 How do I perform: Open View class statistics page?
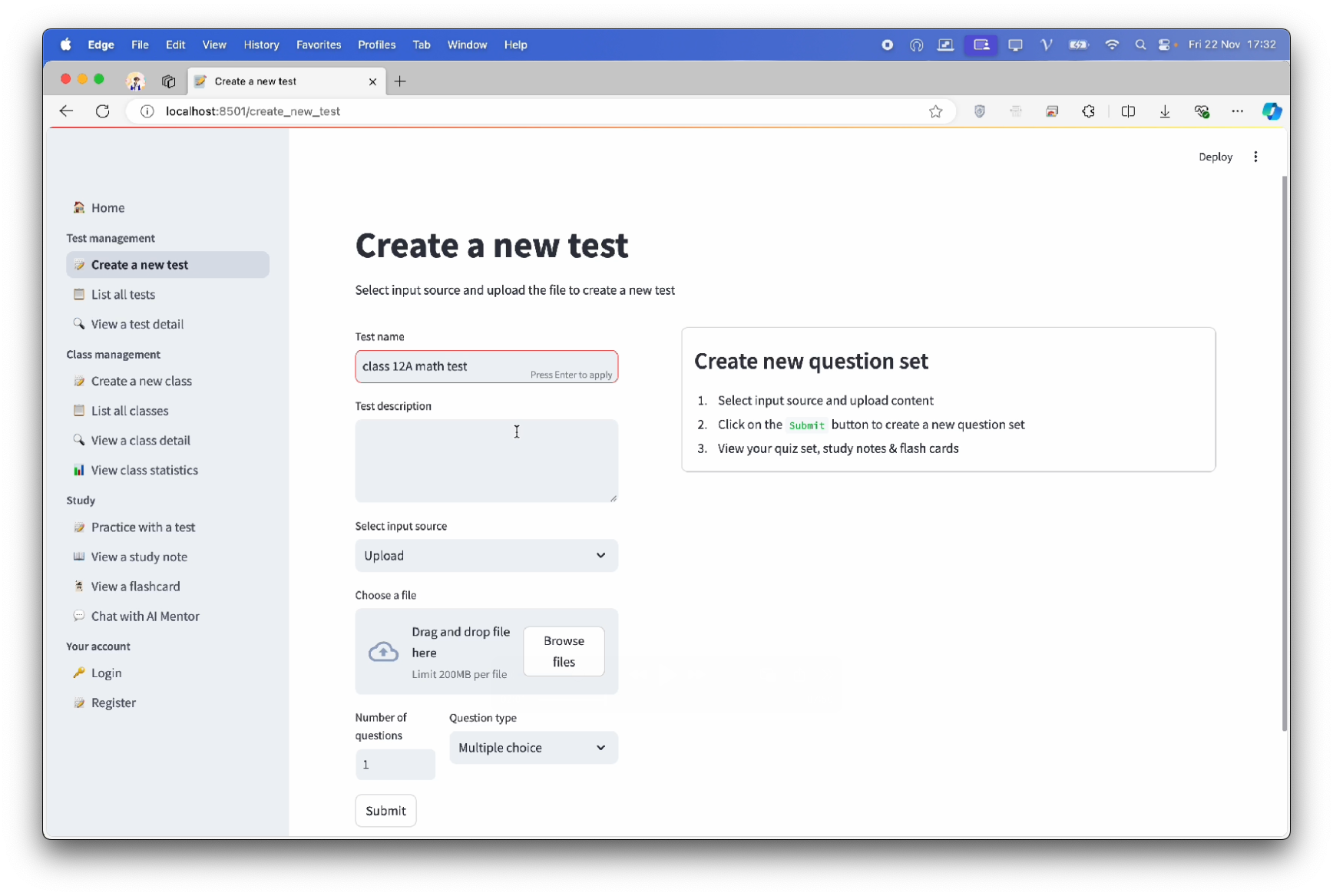[167, 471]
